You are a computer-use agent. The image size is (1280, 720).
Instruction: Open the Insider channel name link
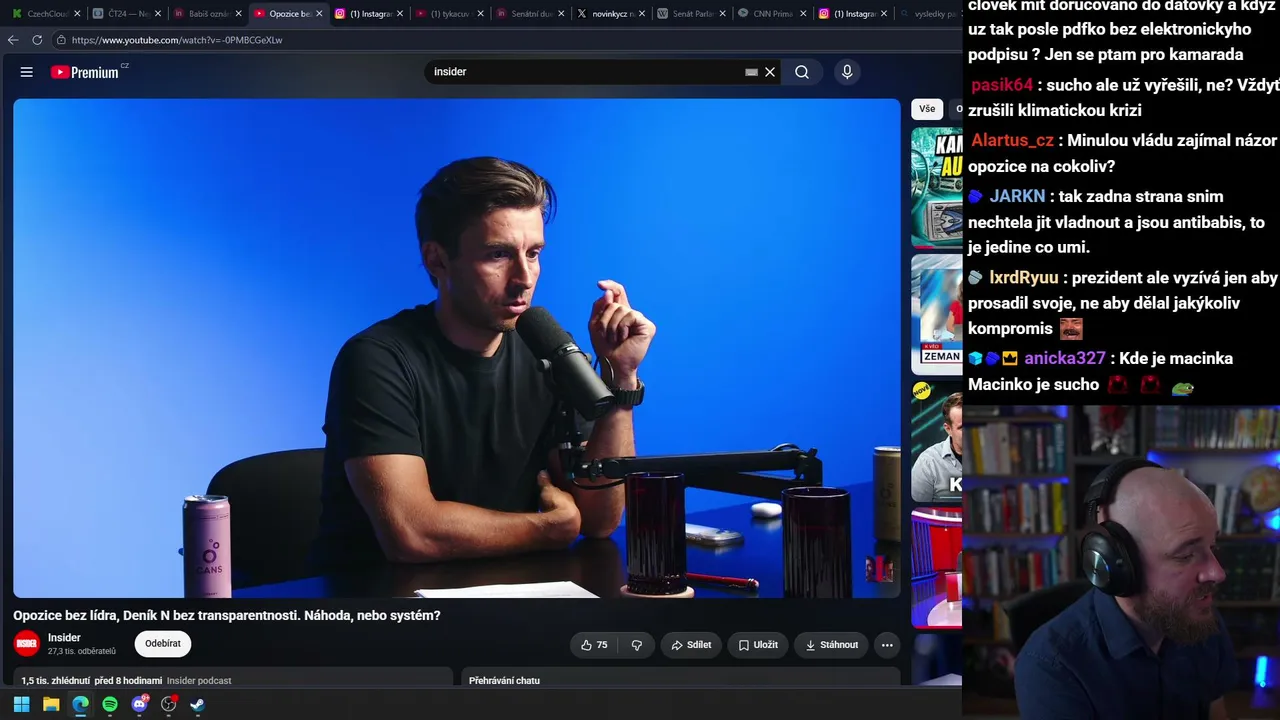(64, 638)
